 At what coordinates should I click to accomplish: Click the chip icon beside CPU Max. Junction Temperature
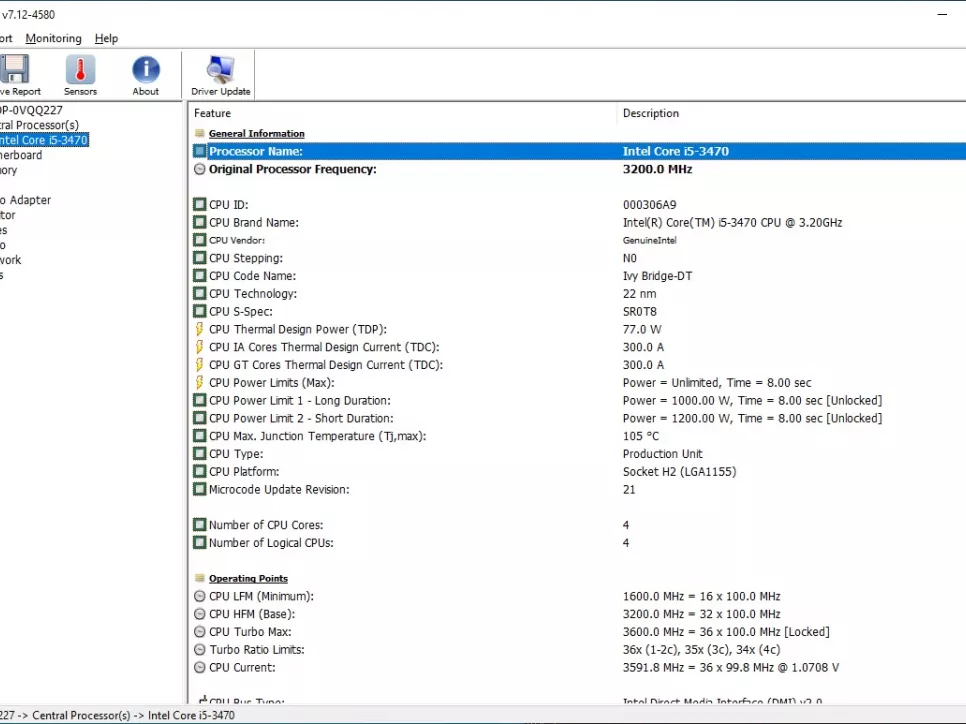(200, 436)
